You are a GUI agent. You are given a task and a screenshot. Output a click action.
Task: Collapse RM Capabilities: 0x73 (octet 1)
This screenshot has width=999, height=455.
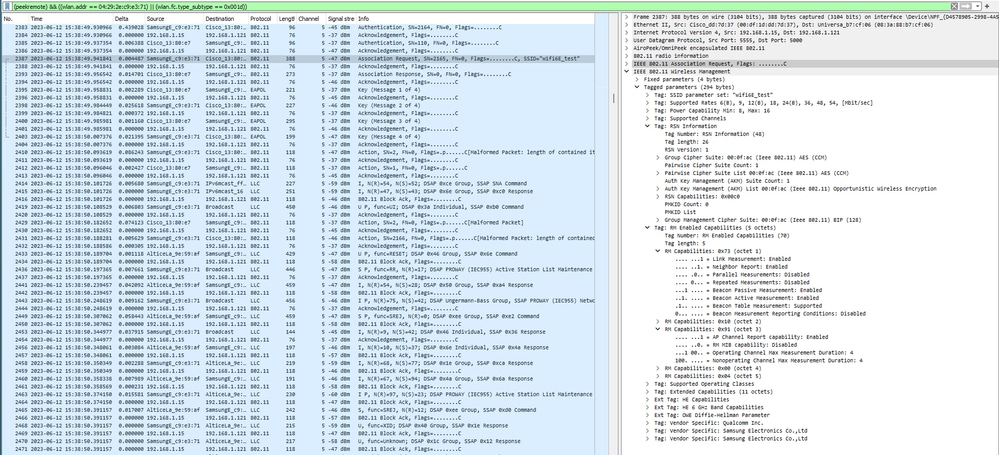pos(658,251)
